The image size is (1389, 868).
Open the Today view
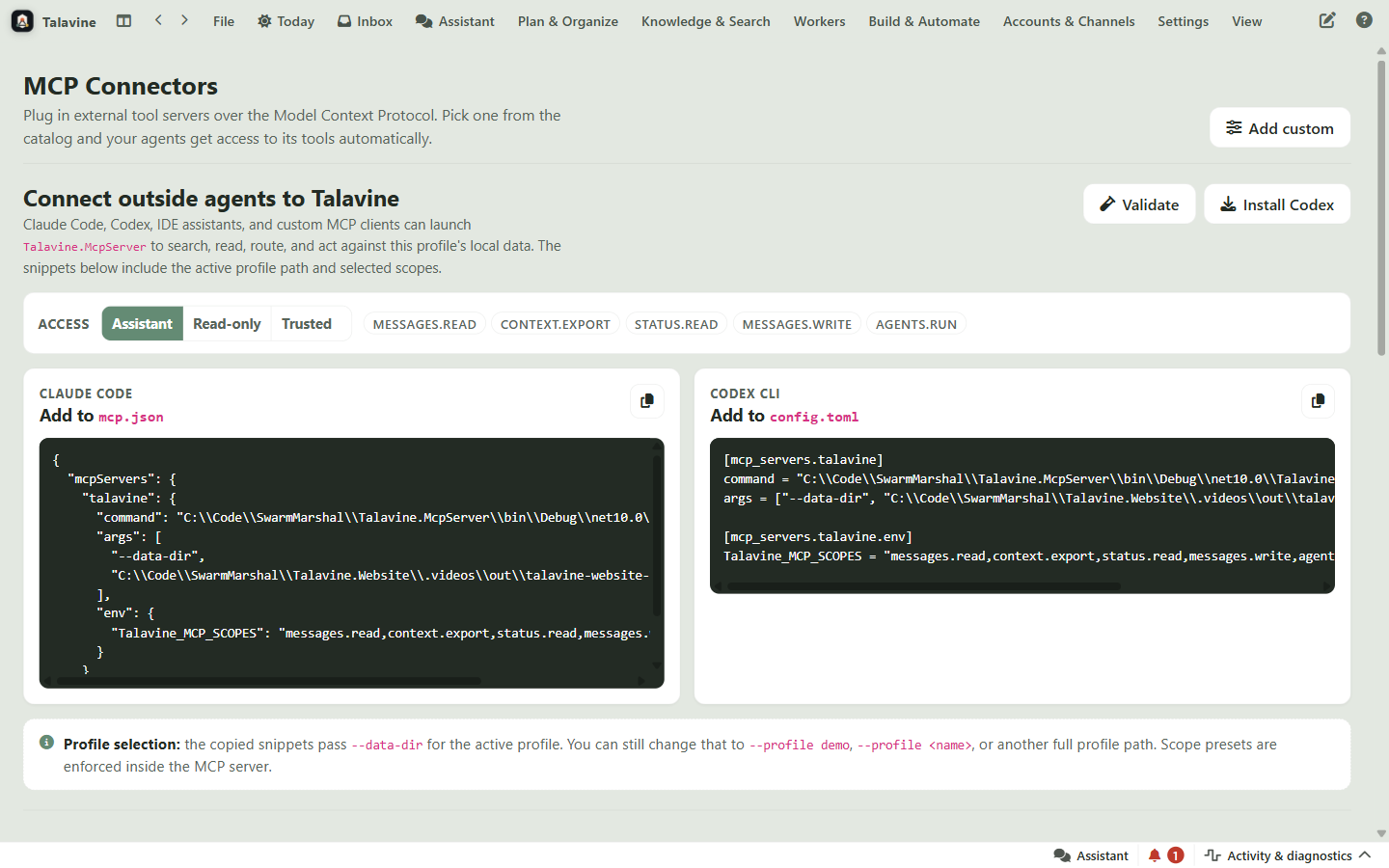pyautogui.click(x=286, y=21)
